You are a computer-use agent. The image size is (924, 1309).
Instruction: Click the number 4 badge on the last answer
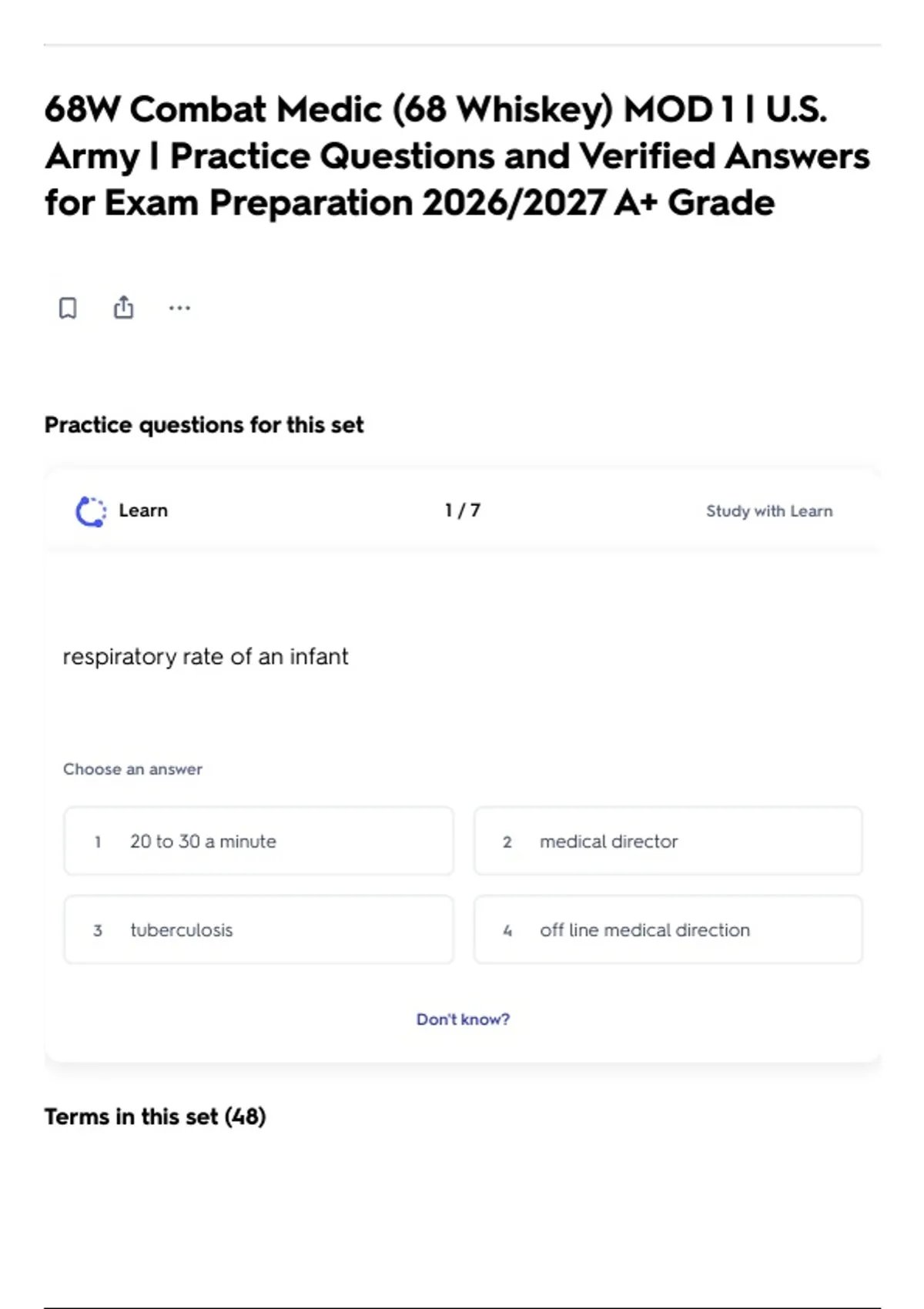point(507,930)
